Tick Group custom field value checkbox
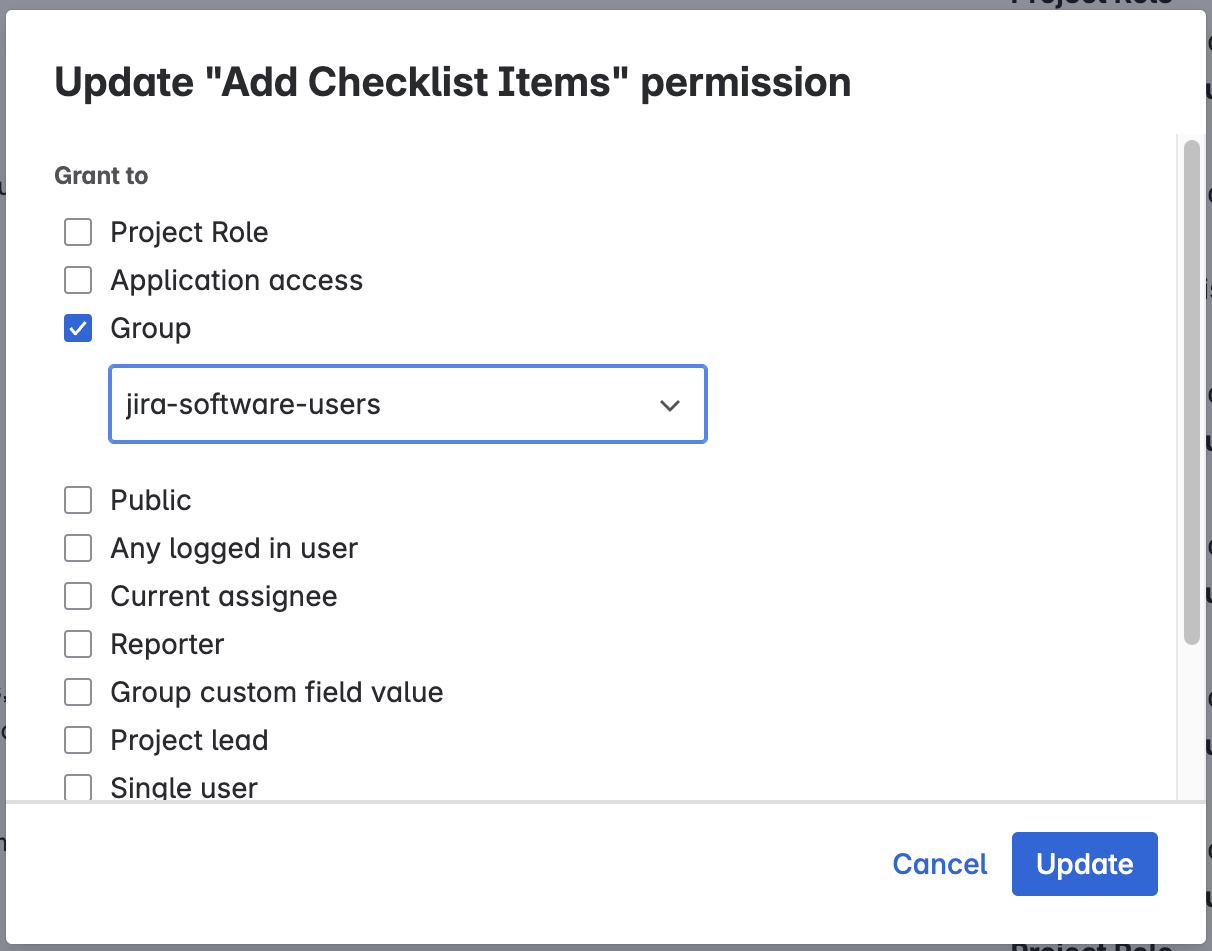 tap(78, 693)
